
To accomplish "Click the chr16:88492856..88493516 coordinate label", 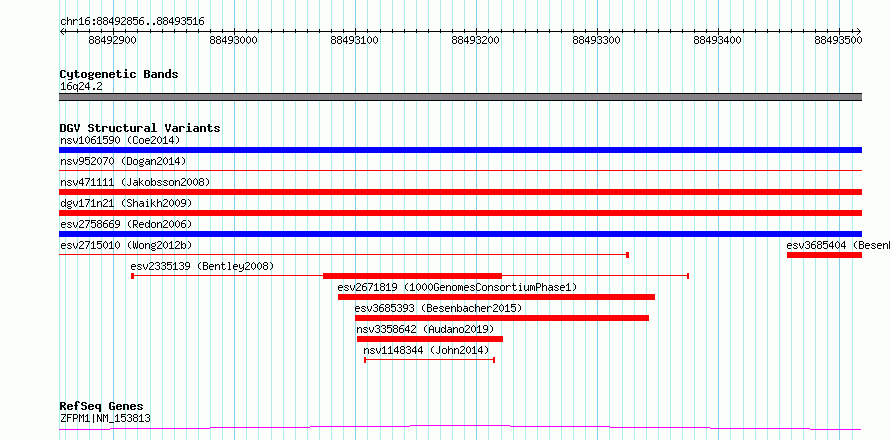I will pyautogui.click(x=132, y=22).
